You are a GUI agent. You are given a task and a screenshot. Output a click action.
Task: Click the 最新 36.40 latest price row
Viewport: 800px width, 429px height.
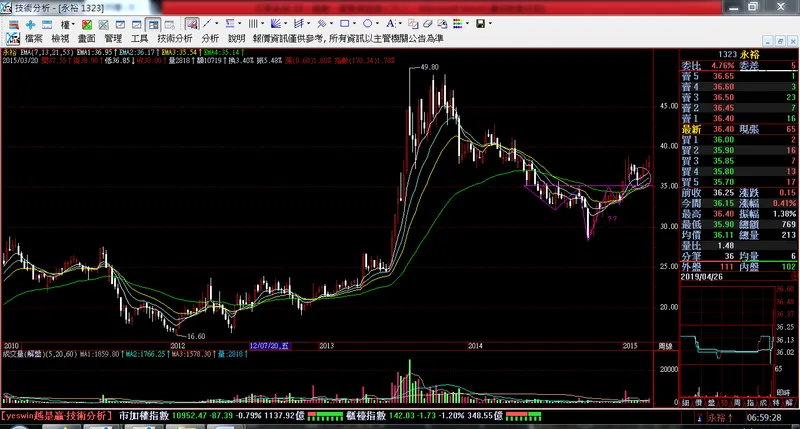click(x=738, y=129)
